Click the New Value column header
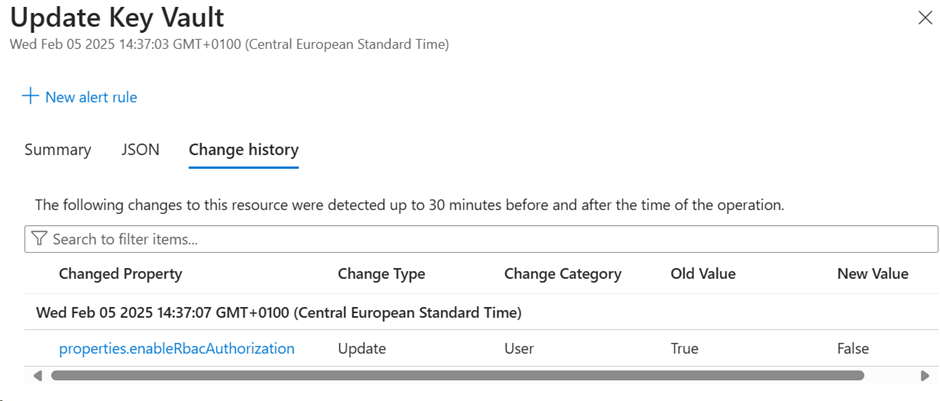This screenshot has height=401, width=940. click(x=872, y=274)
